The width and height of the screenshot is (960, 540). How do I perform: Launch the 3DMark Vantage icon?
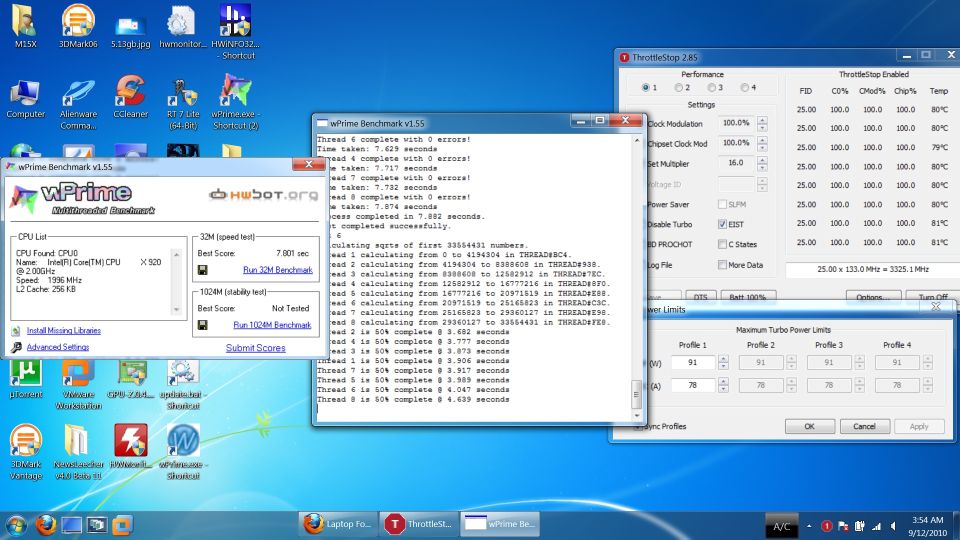[25, 452]
